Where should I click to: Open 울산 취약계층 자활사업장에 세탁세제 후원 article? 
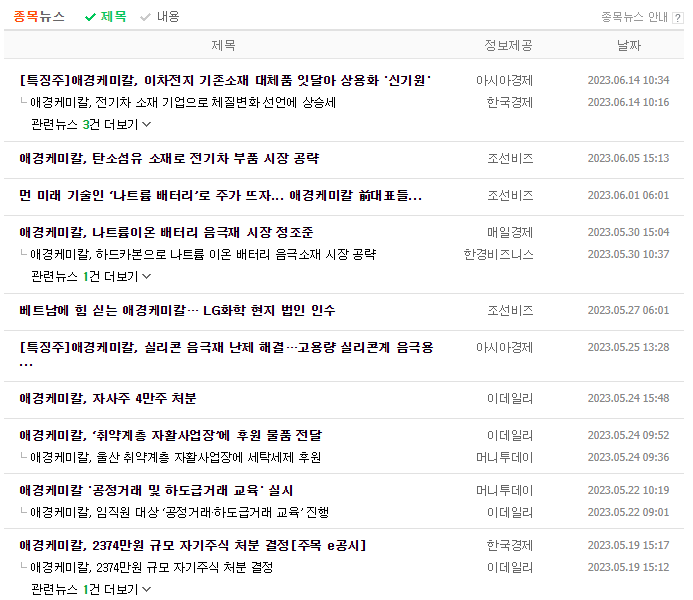coord(175,458)
